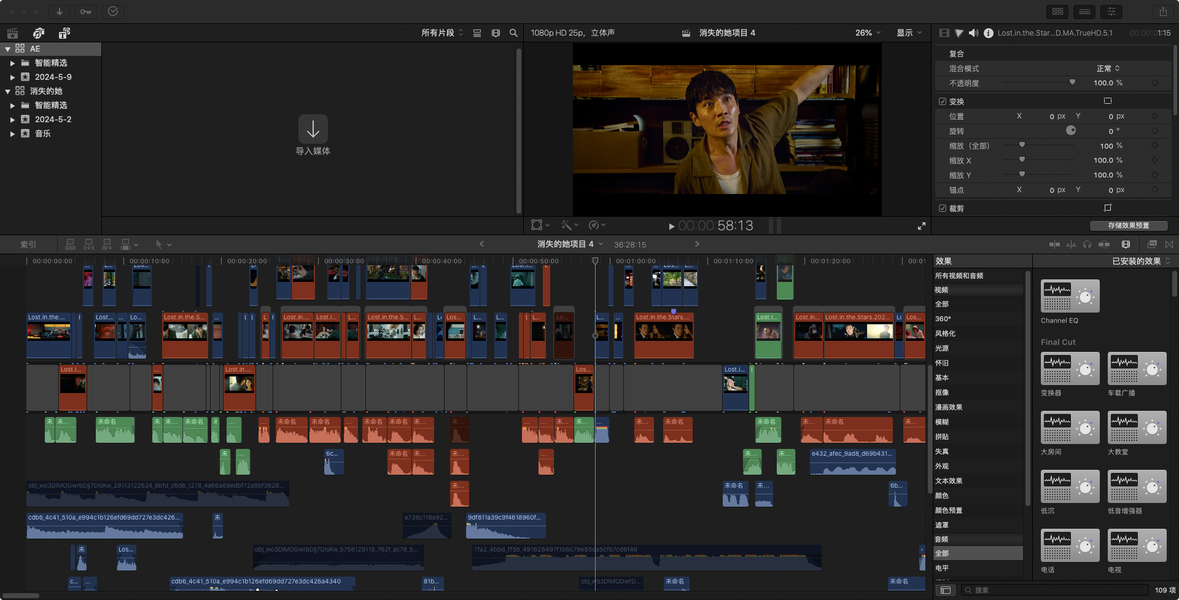1179x600 pixels.
Task: Select the 风格化 effects category
Action: 945,333
